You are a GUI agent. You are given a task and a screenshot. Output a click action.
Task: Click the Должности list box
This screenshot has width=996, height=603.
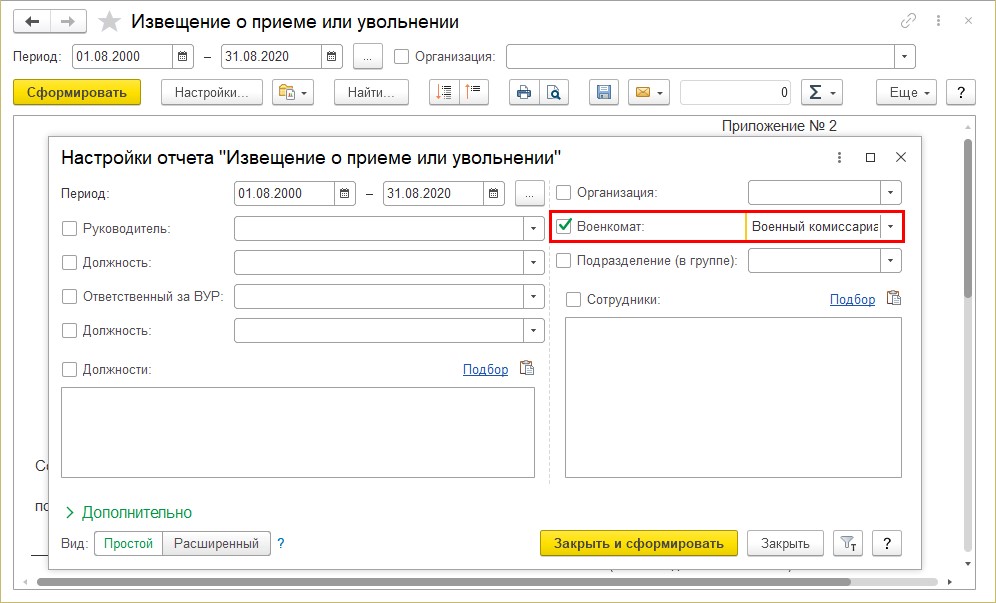pos(298,432)
